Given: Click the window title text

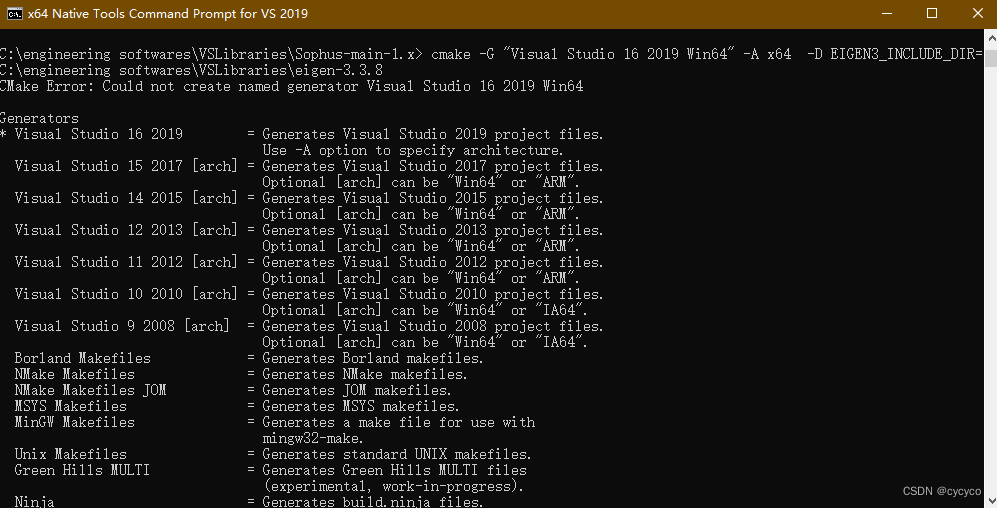Looking at the screenshot, I should (168, 13).
